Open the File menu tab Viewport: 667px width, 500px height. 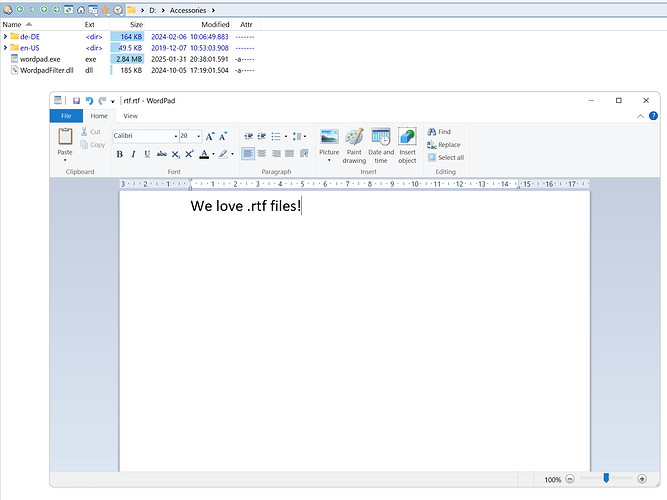[x=66, y=116]
